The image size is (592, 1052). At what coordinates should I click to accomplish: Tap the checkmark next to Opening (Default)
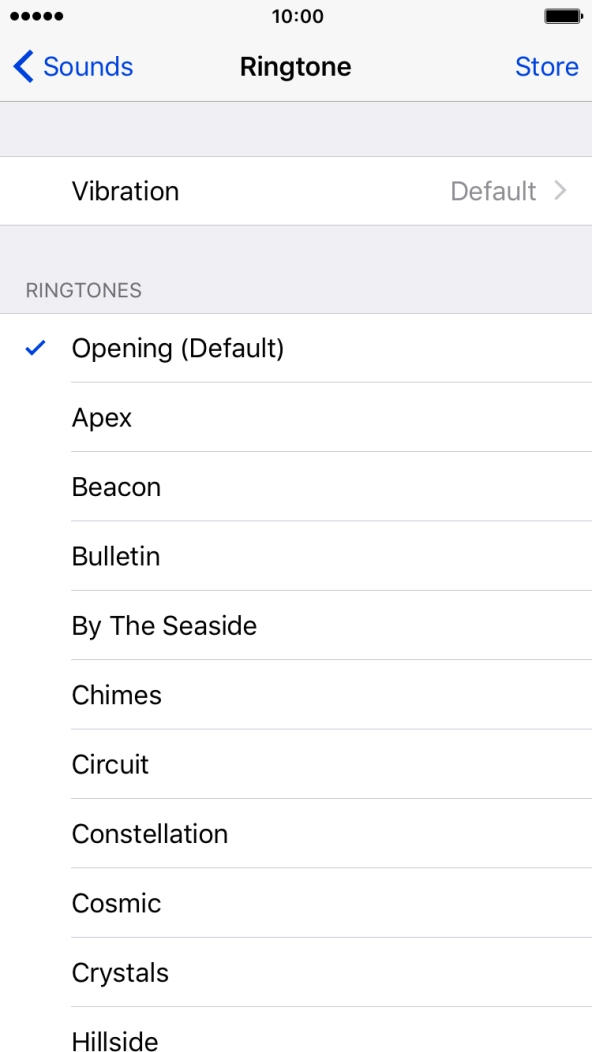click(x=36, y=348)
